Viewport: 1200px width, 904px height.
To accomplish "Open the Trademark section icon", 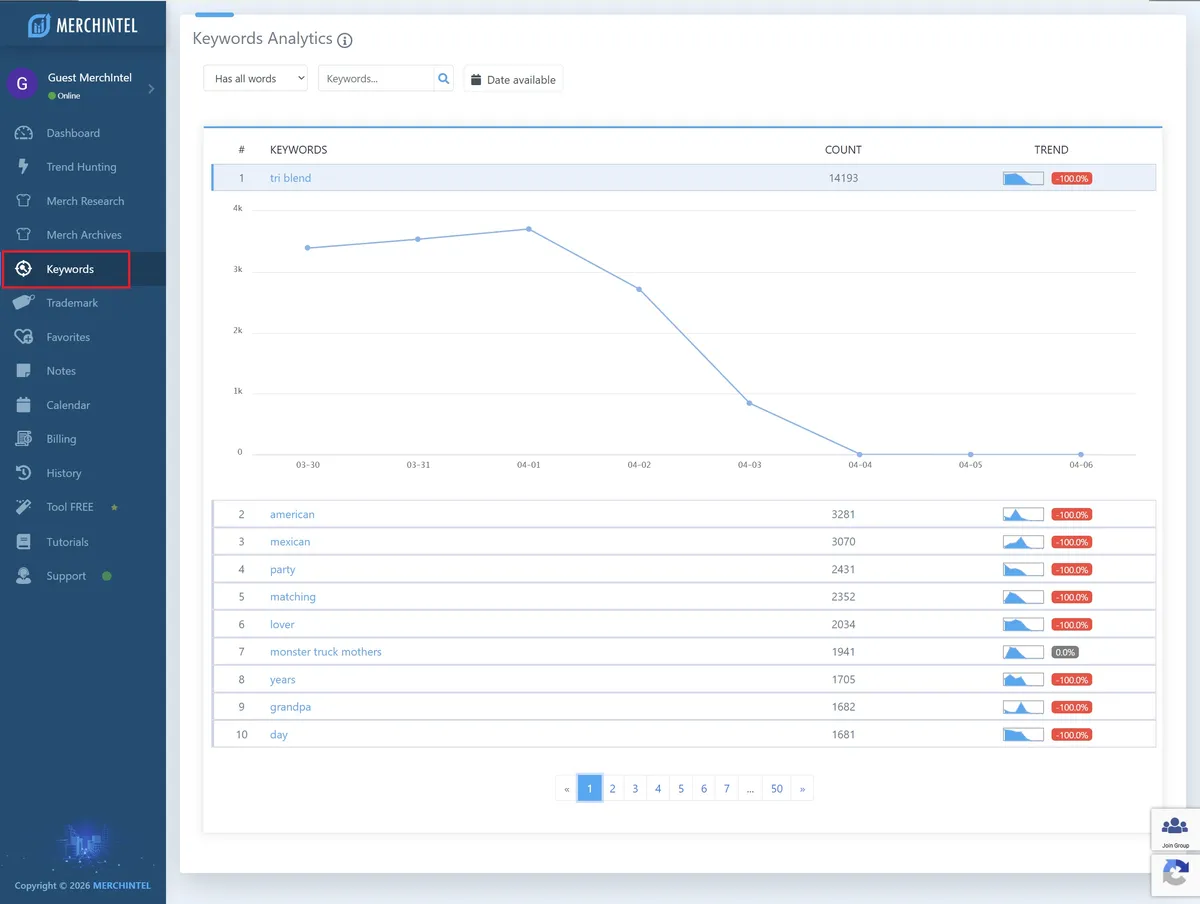I will point(25,302).
